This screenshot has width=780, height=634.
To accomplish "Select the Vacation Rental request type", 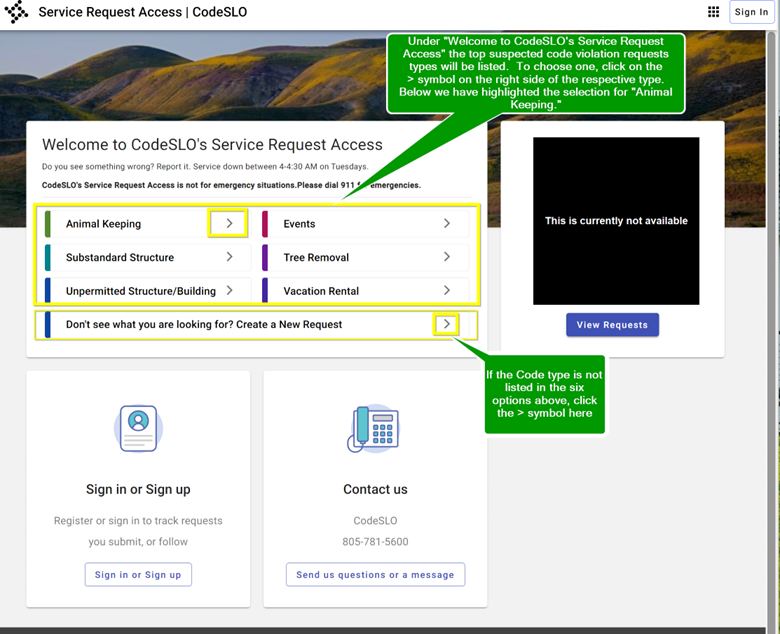I will coord(321,291).
